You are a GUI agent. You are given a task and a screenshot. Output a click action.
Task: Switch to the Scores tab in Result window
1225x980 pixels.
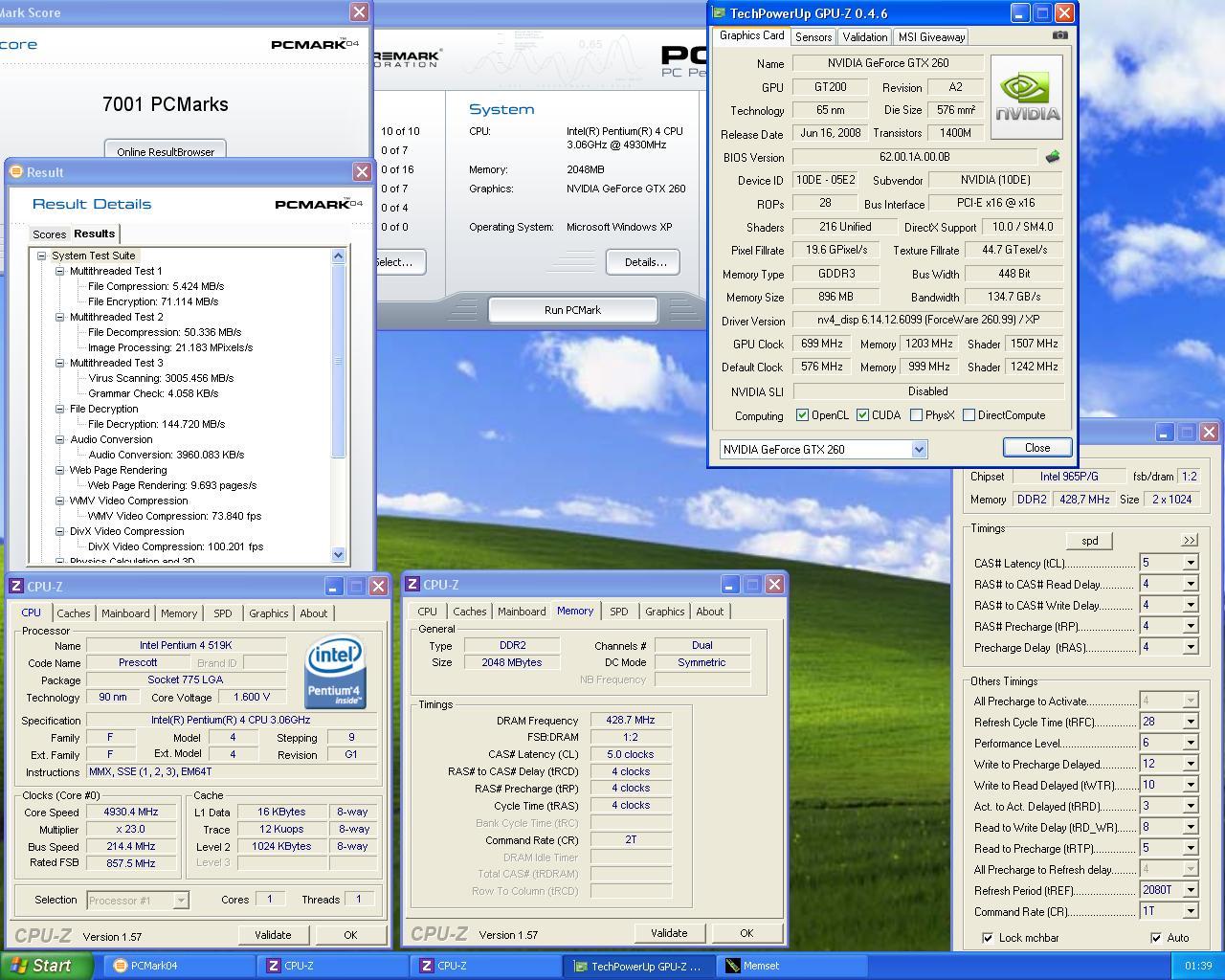pyautogui.click(x=49, y=234)
